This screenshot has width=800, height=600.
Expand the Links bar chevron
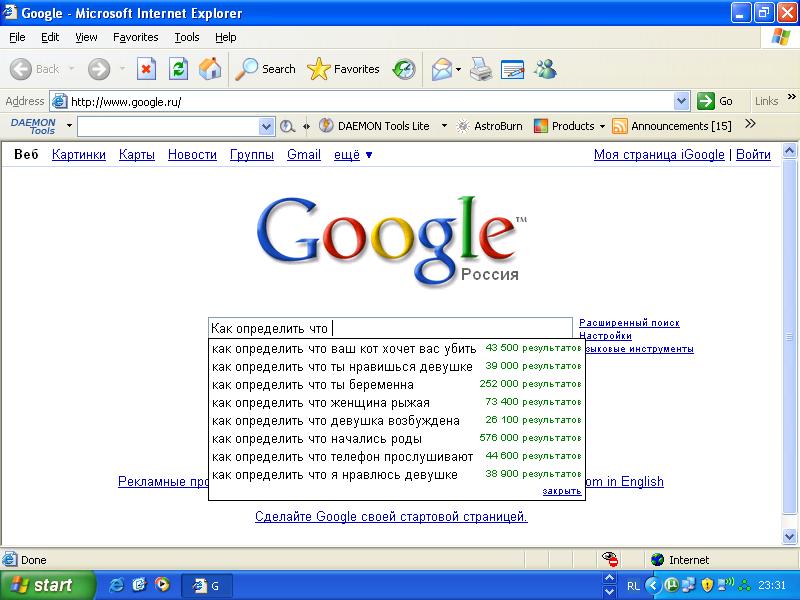(x=791, y=96)
